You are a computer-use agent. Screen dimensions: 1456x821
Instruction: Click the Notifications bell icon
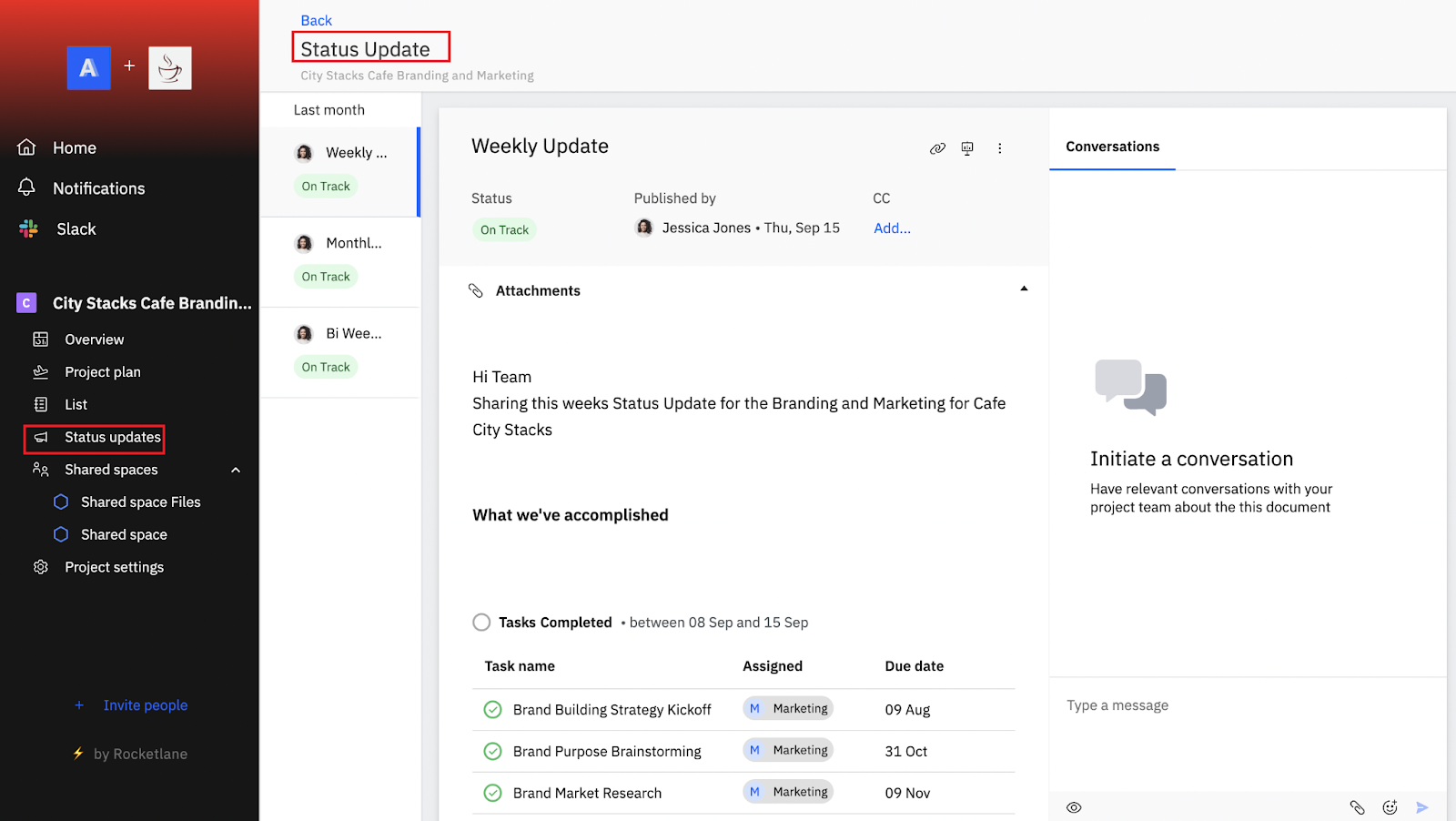click(27, 188)
